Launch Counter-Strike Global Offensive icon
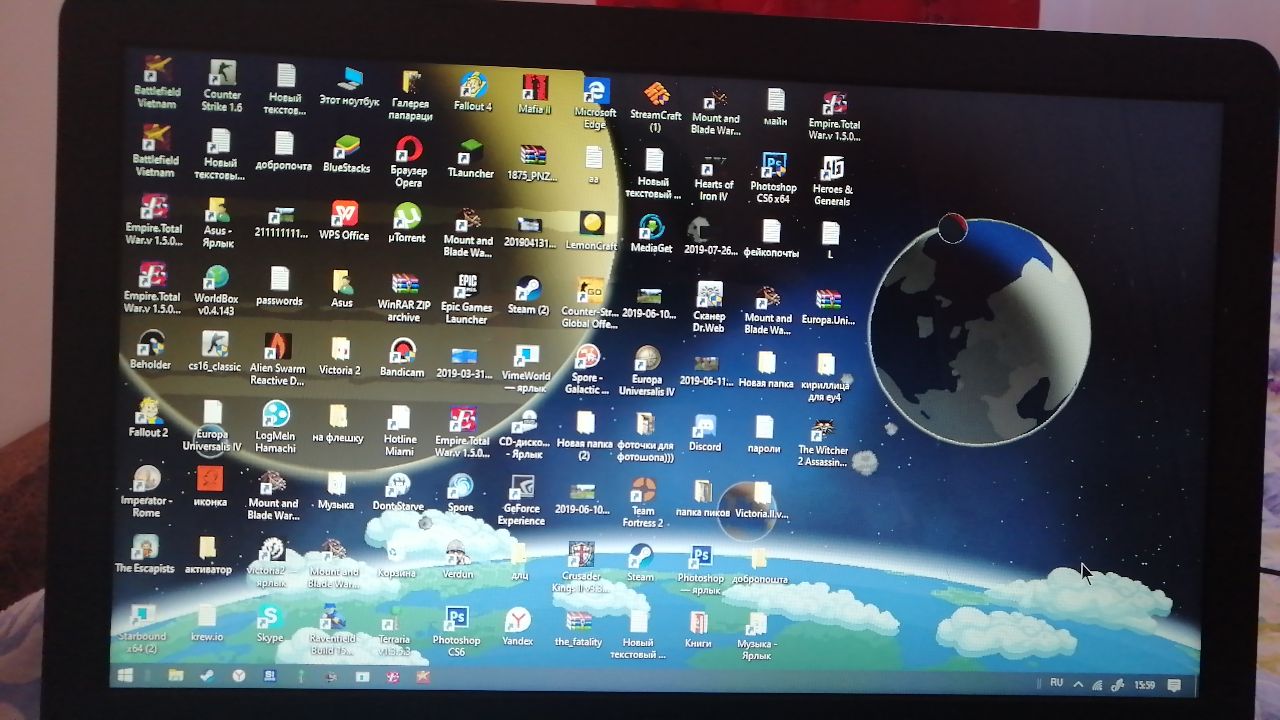This screenshot has height=720, width=1280. coord(590,303)
